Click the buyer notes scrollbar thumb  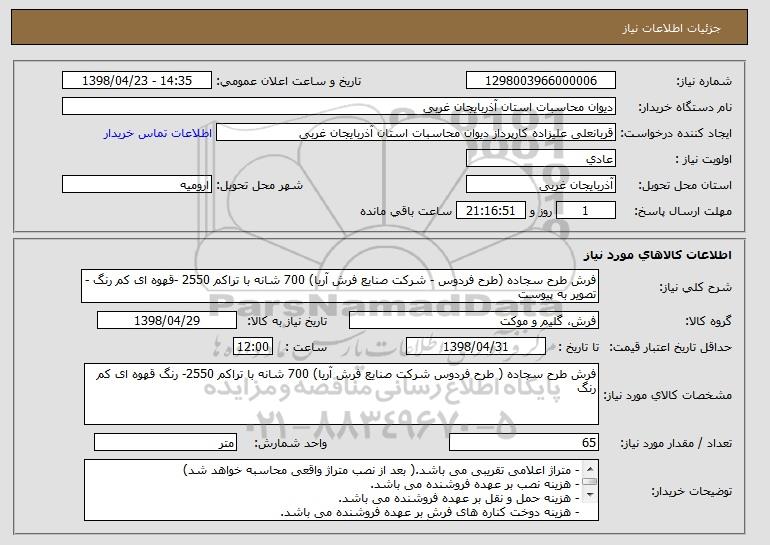coord(590,481)
